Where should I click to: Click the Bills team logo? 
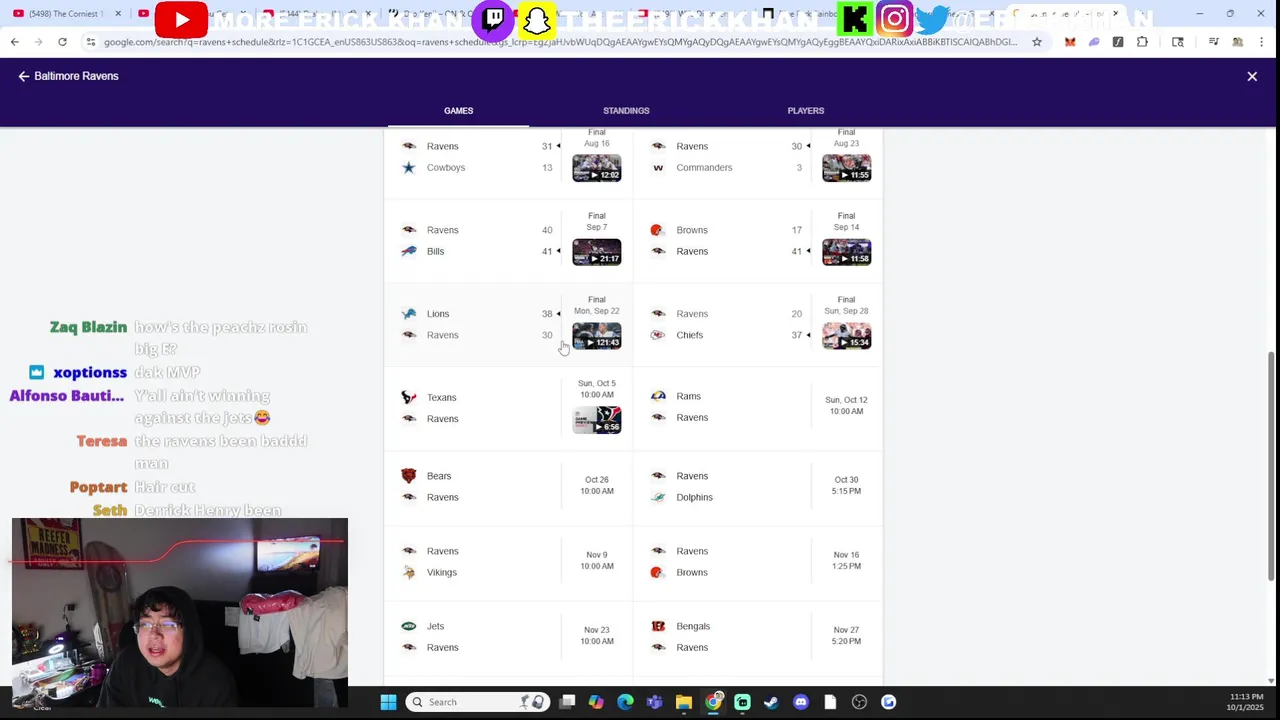408,251
